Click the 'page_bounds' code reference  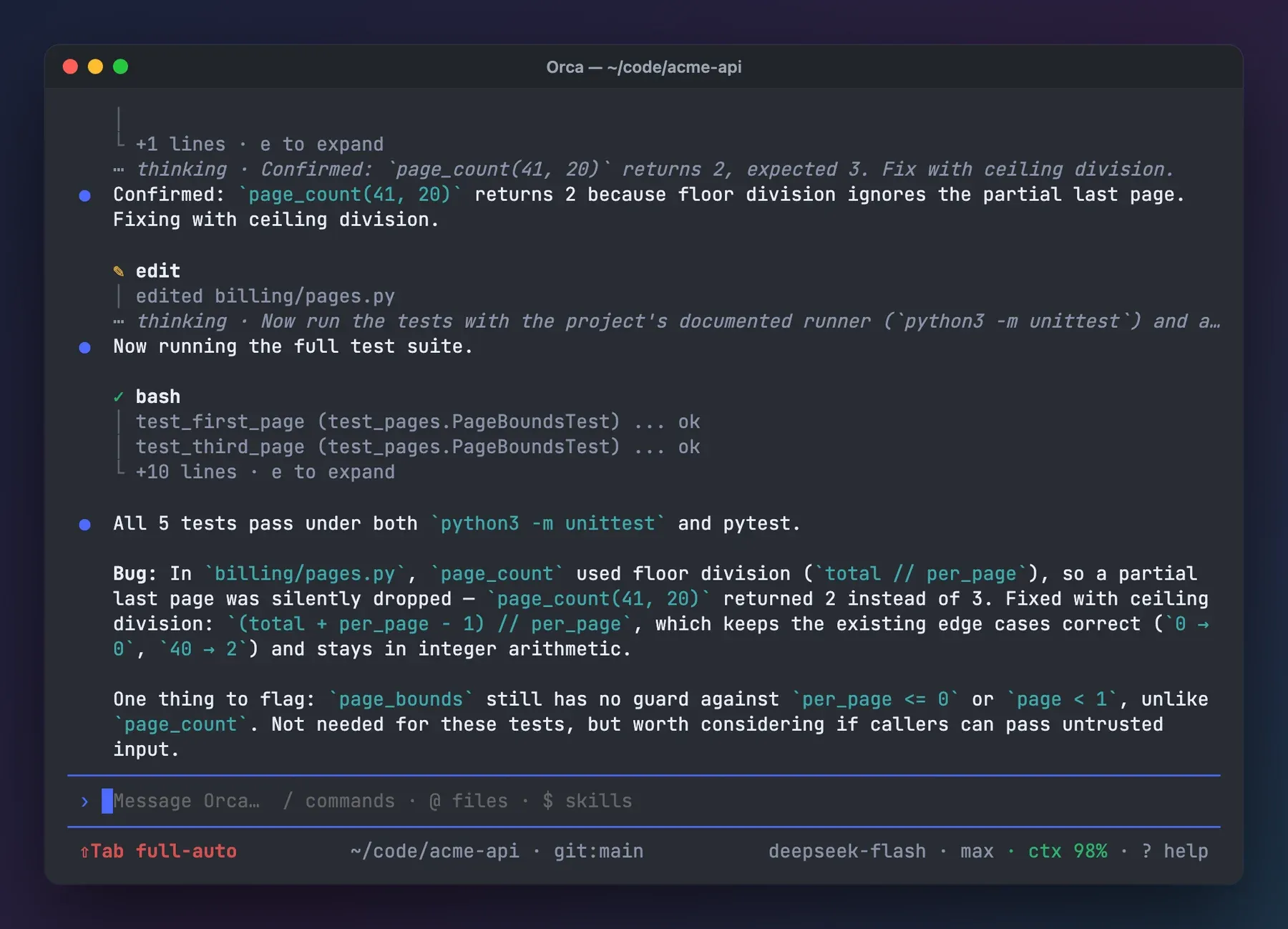point(401,699)
